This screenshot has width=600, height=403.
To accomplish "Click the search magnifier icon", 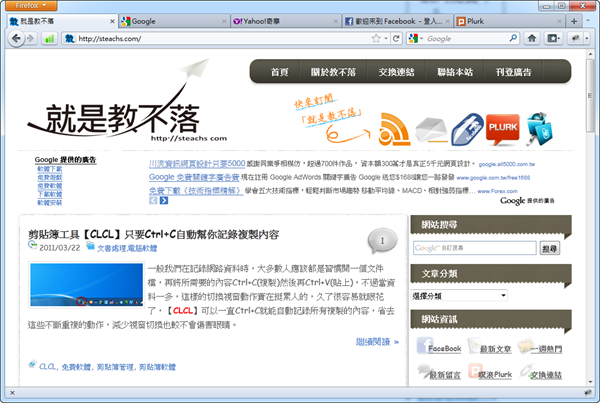I will pyautogui.click(x=513, y=38).
